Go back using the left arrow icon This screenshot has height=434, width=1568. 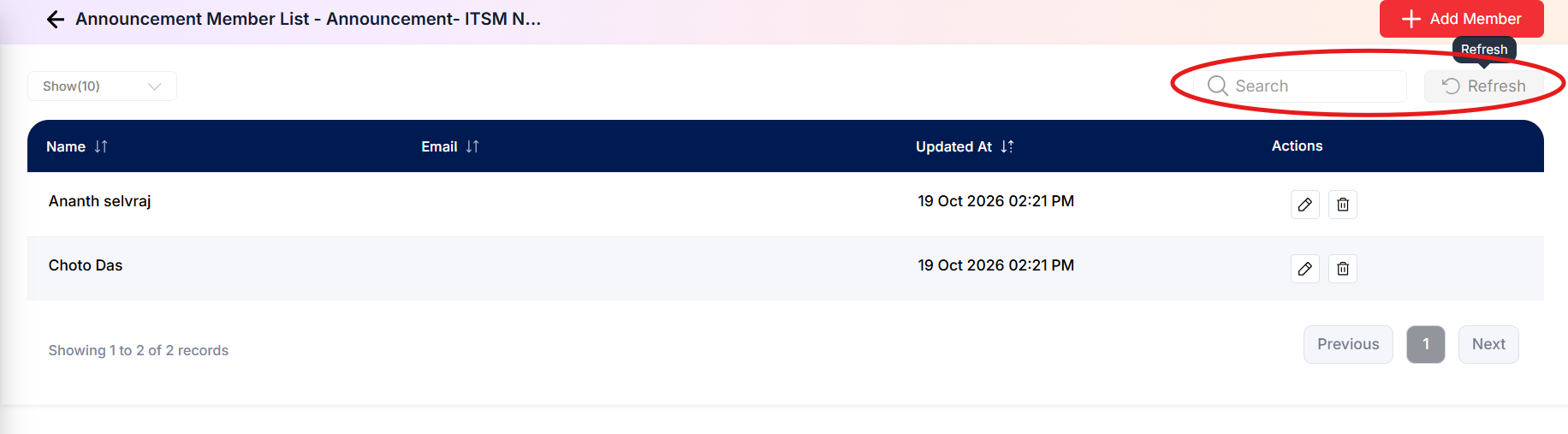pyautogui.click(x=56, y=19)
